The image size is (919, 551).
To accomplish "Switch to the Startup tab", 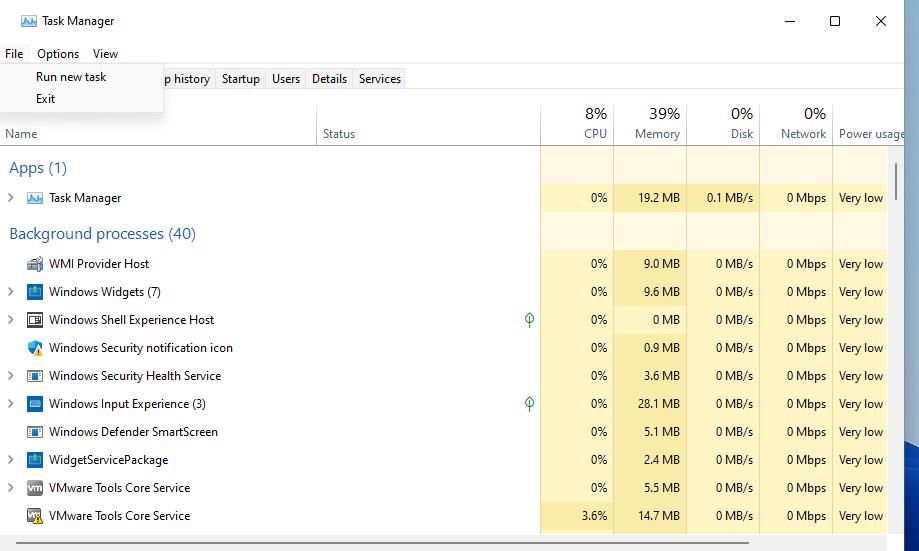I will (x=240, y=79).
